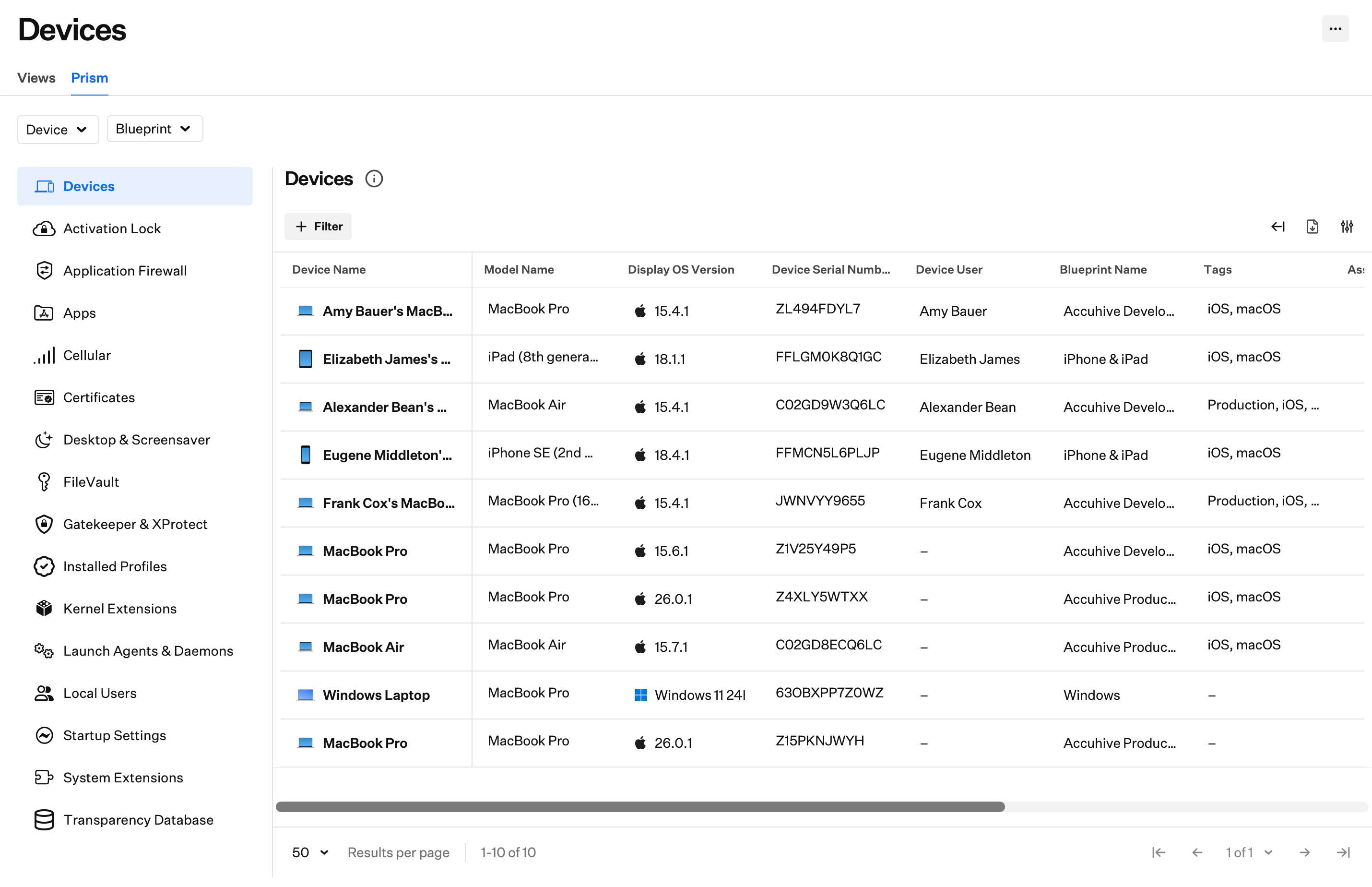
Task: Click the Devices info icon
Action: pyautogui.click(x=374, y=179)
